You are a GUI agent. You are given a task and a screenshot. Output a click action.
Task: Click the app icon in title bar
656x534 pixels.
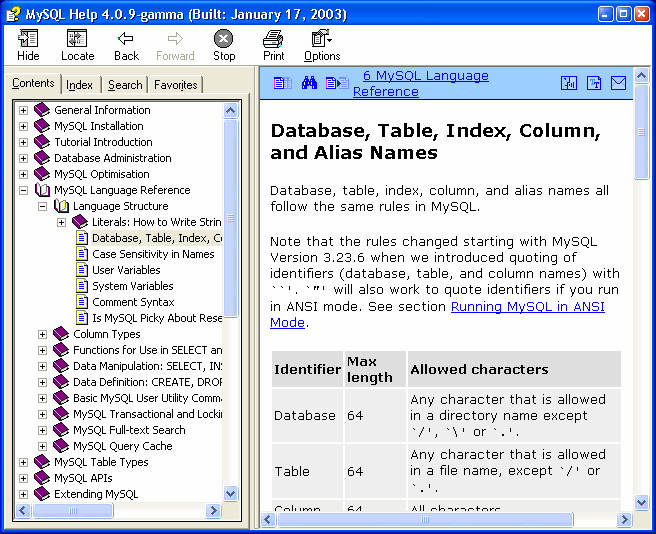(13, 14)
